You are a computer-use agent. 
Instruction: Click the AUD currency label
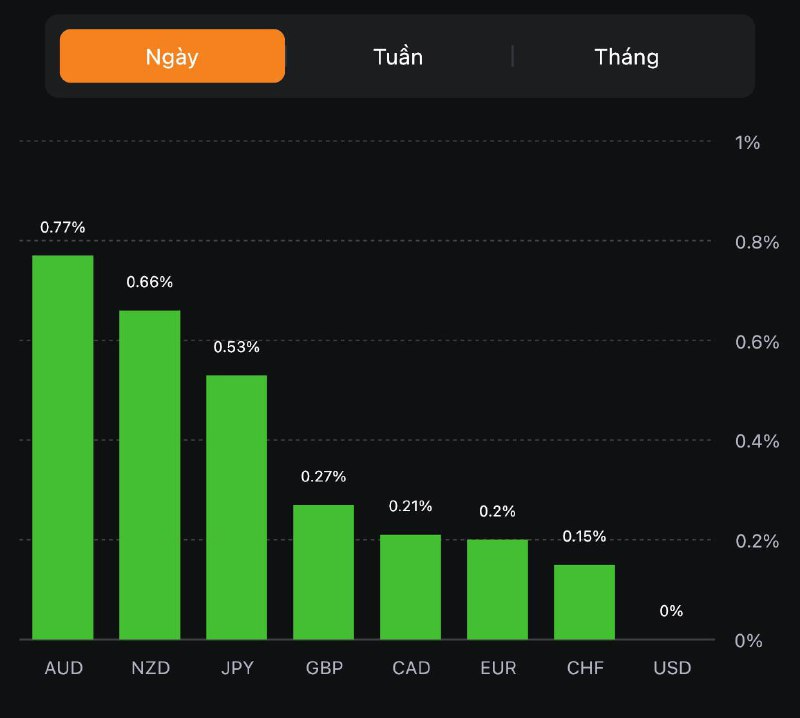coord(63,668)
